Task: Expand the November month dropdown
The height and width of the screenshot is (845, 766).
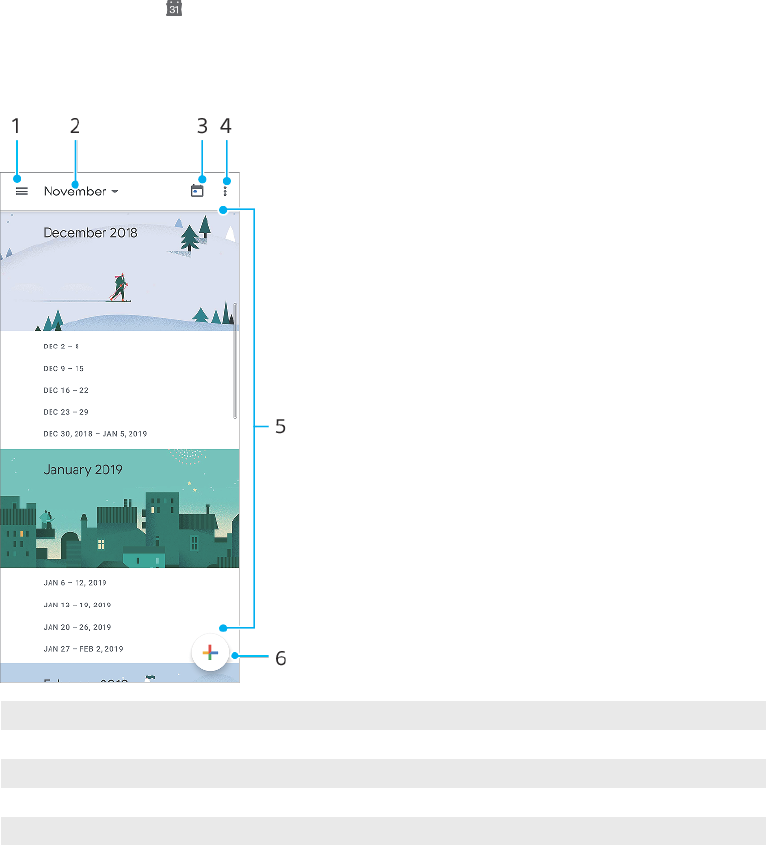Action: click(x=81, y=191)
